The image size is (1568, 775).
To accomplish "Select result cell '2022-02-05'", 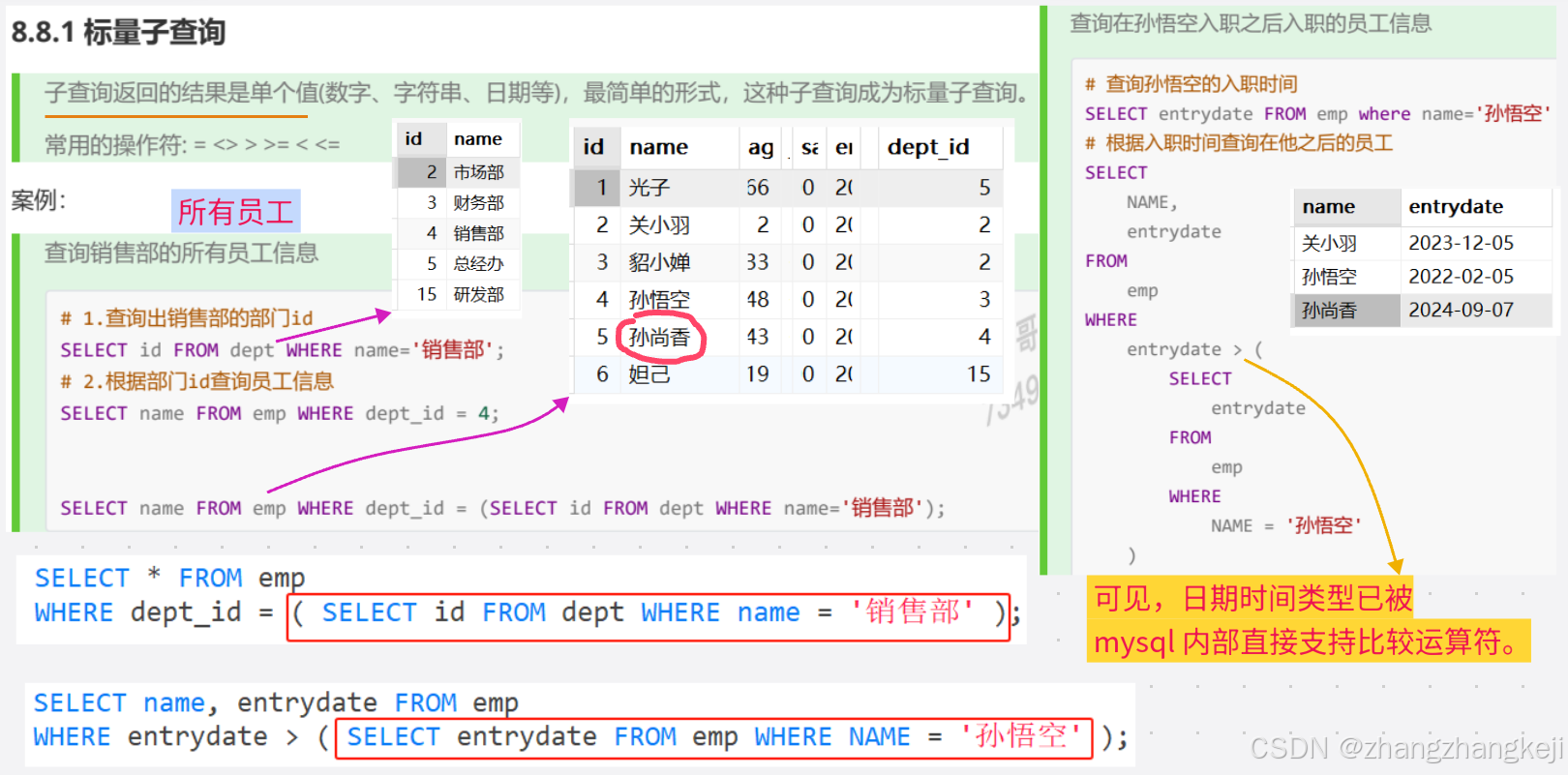I will (x=1461, y=277).
